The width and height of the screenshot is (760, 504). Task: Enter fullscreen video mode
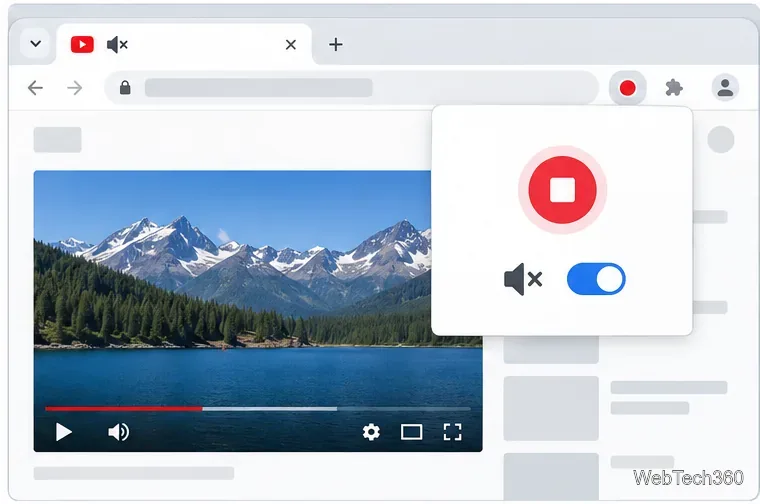coord(453,432)
